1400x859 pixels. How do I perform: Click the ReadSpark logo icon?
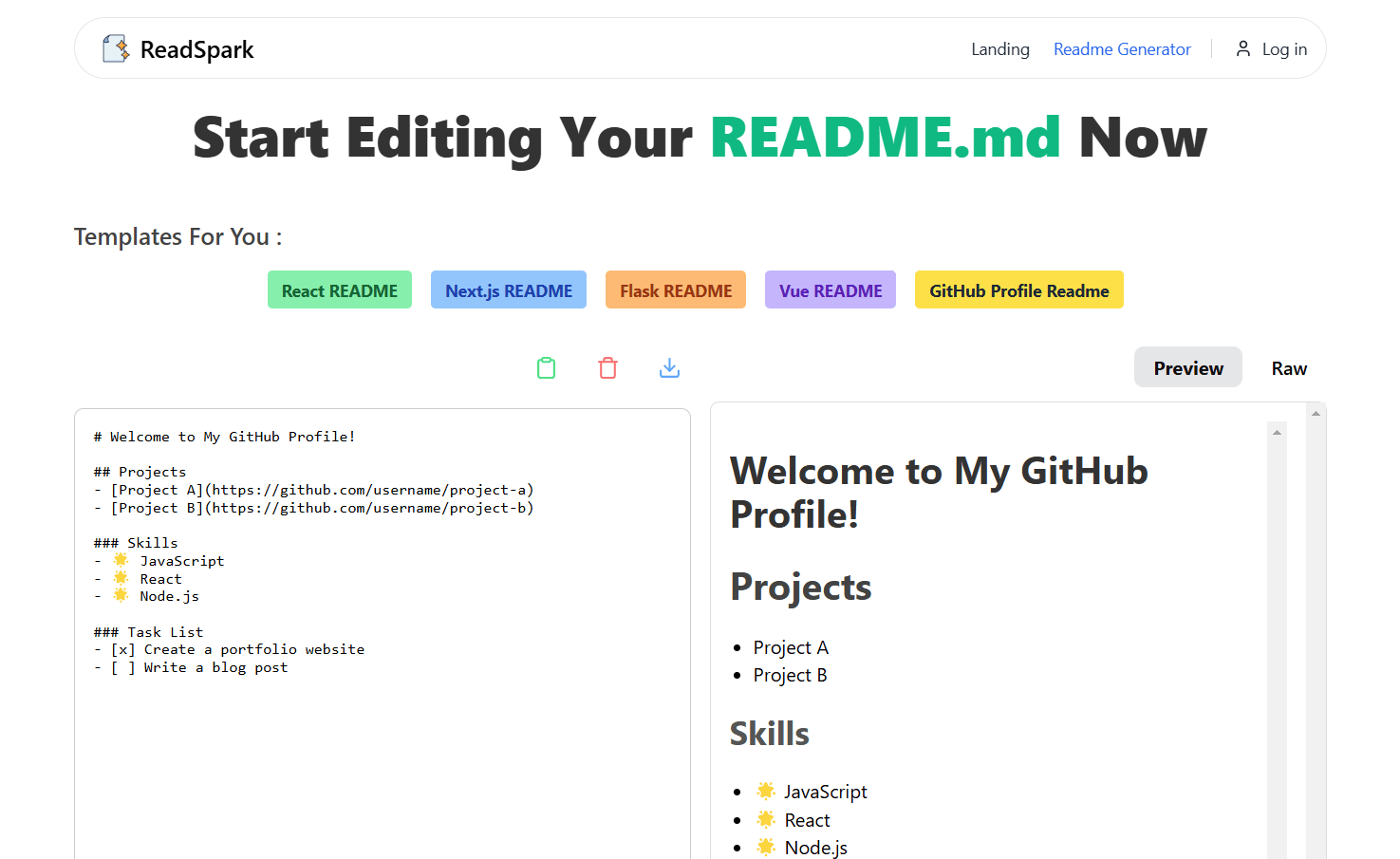116,48
